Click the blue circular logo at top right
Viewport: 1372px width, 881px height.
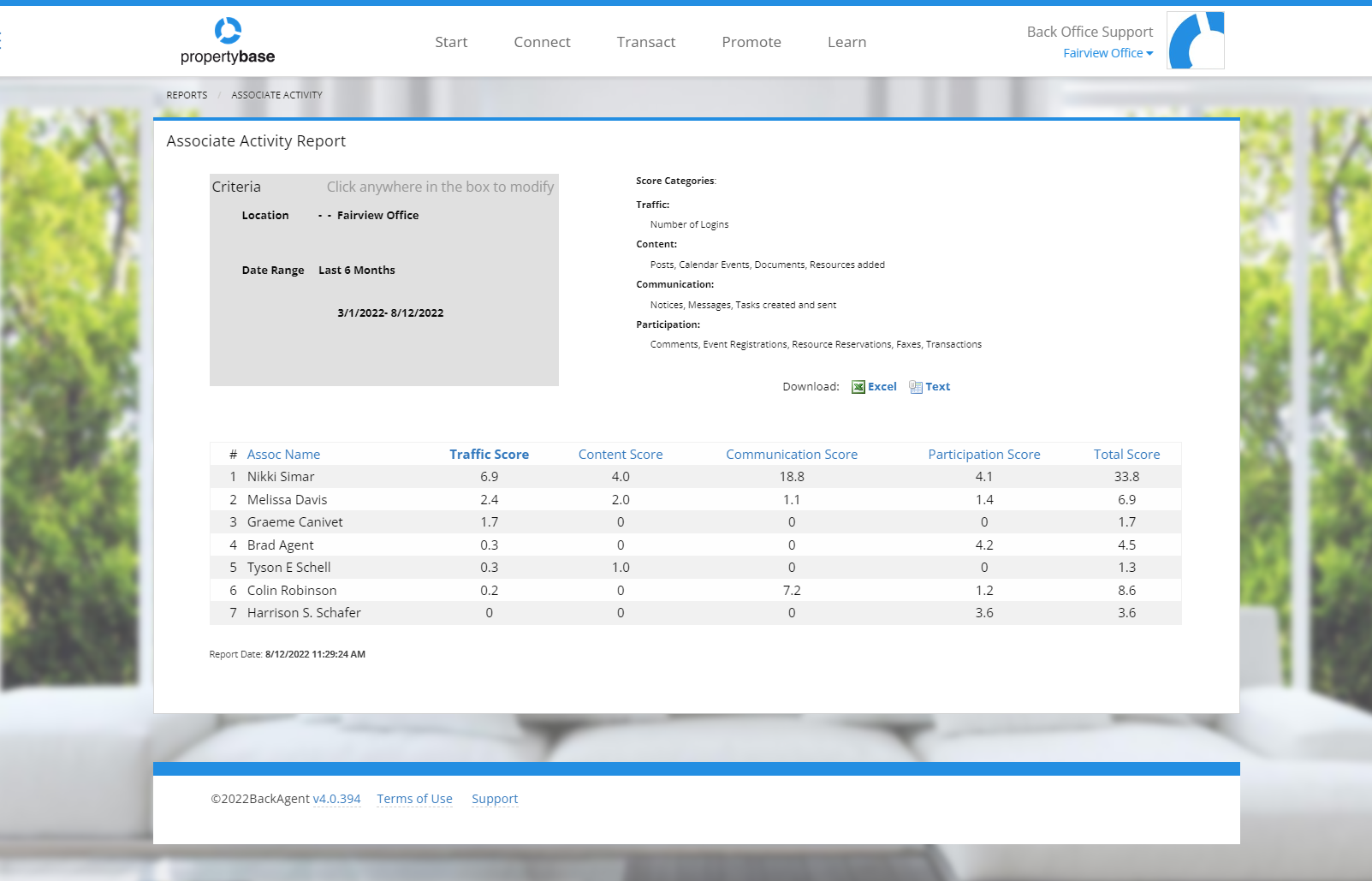click(x=1195, y=39)
